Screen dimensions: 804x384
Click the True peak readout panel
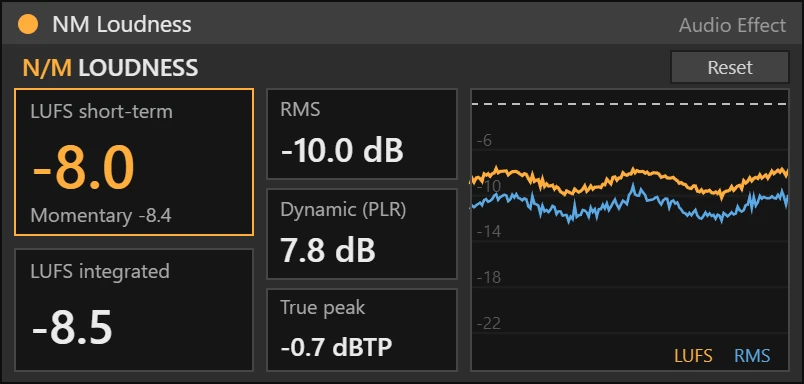point(362,330)
